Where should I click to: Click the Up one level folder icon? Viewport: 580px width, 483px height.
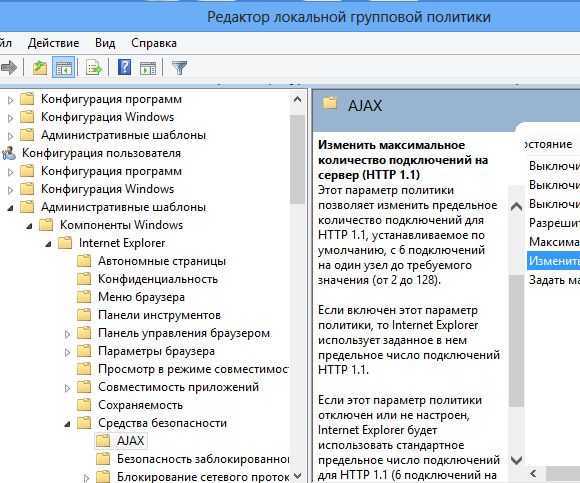tap(40, 68)
